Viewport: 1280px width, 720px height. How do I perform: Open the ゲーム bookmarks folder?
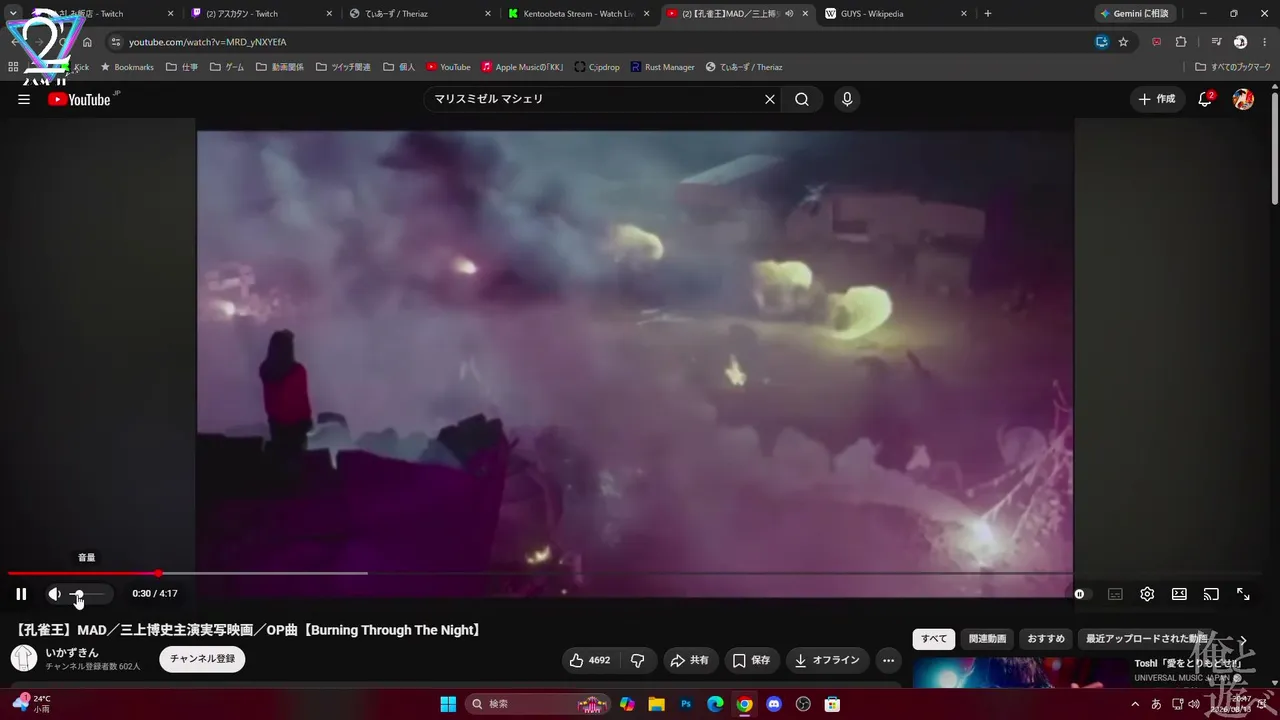(x=227, y=67)
